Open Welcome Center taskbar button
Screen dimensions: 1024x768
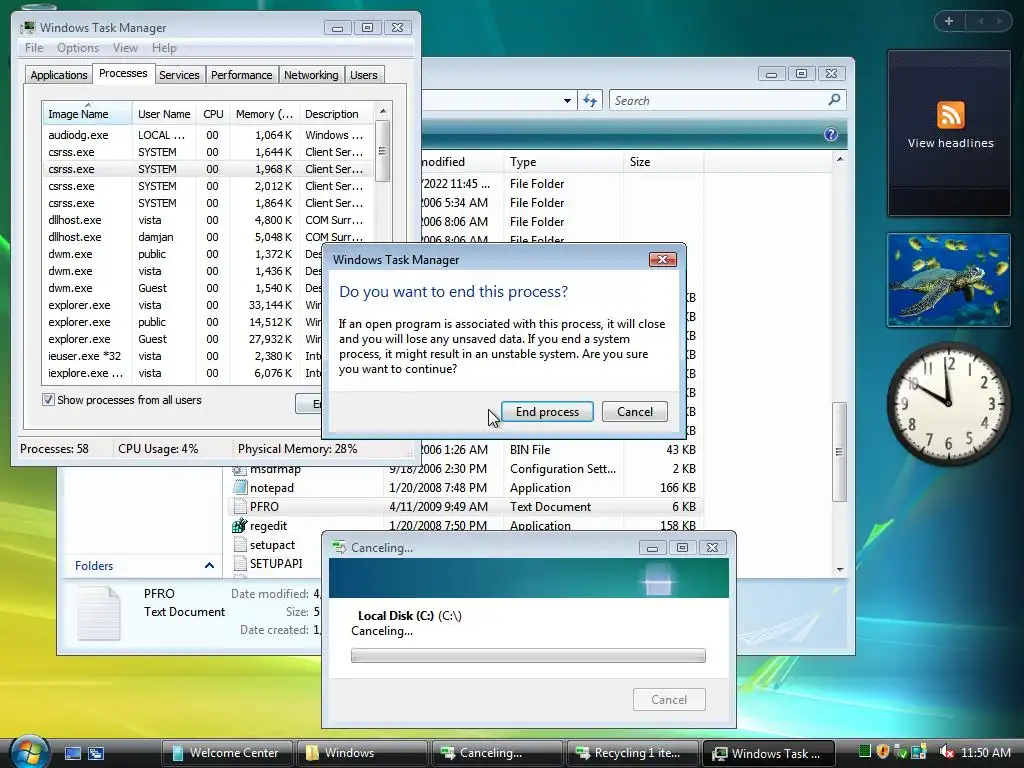(x=227, y=753)
